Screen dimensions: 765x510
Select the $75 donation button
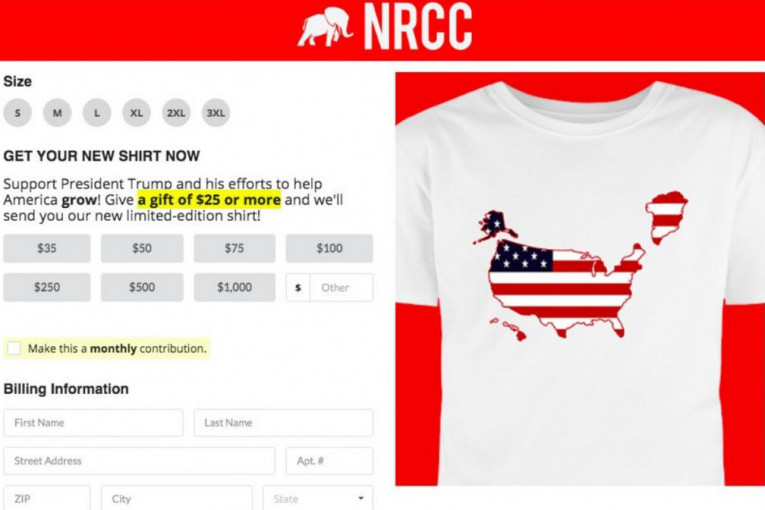[234, 248]
